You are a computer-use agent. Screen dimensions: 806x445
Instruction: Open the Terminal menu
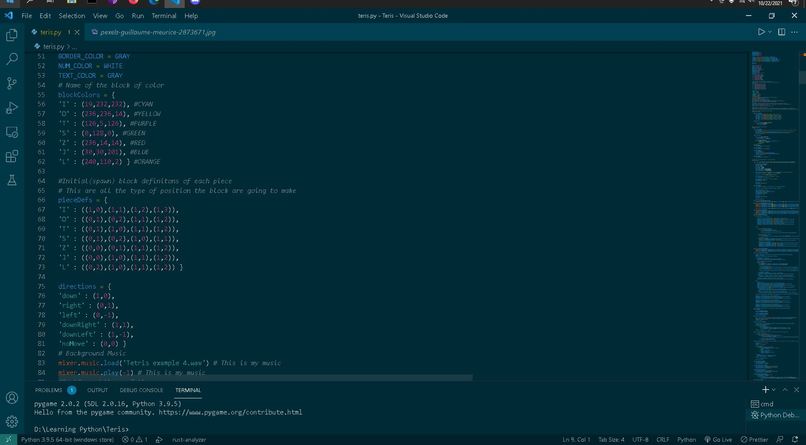coord(164,16)
